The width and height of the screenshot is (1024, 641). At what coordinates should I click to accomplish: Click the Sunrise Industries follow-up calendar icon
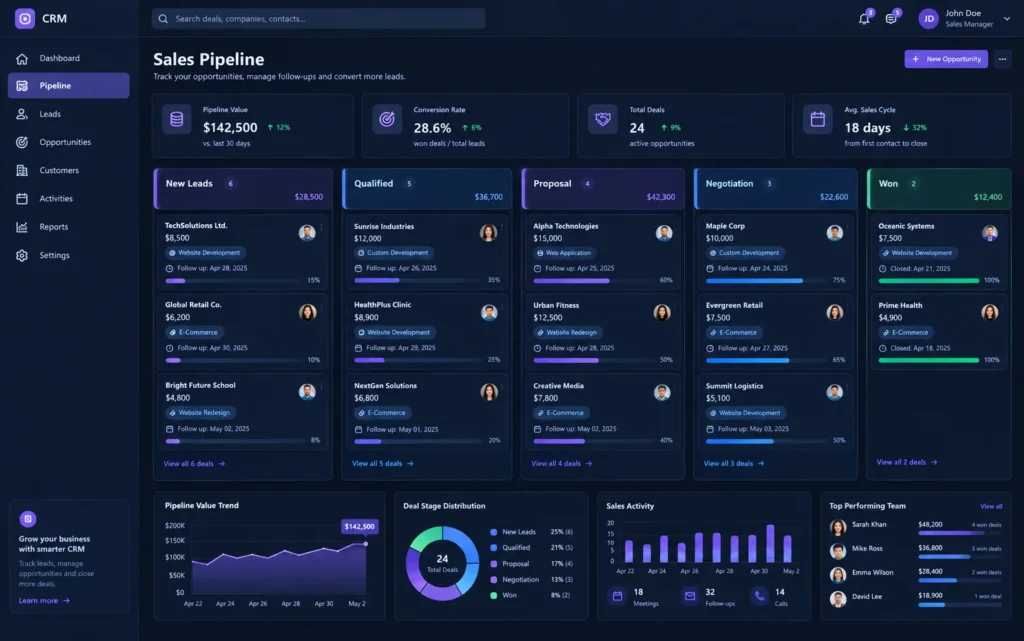[358, 268]
